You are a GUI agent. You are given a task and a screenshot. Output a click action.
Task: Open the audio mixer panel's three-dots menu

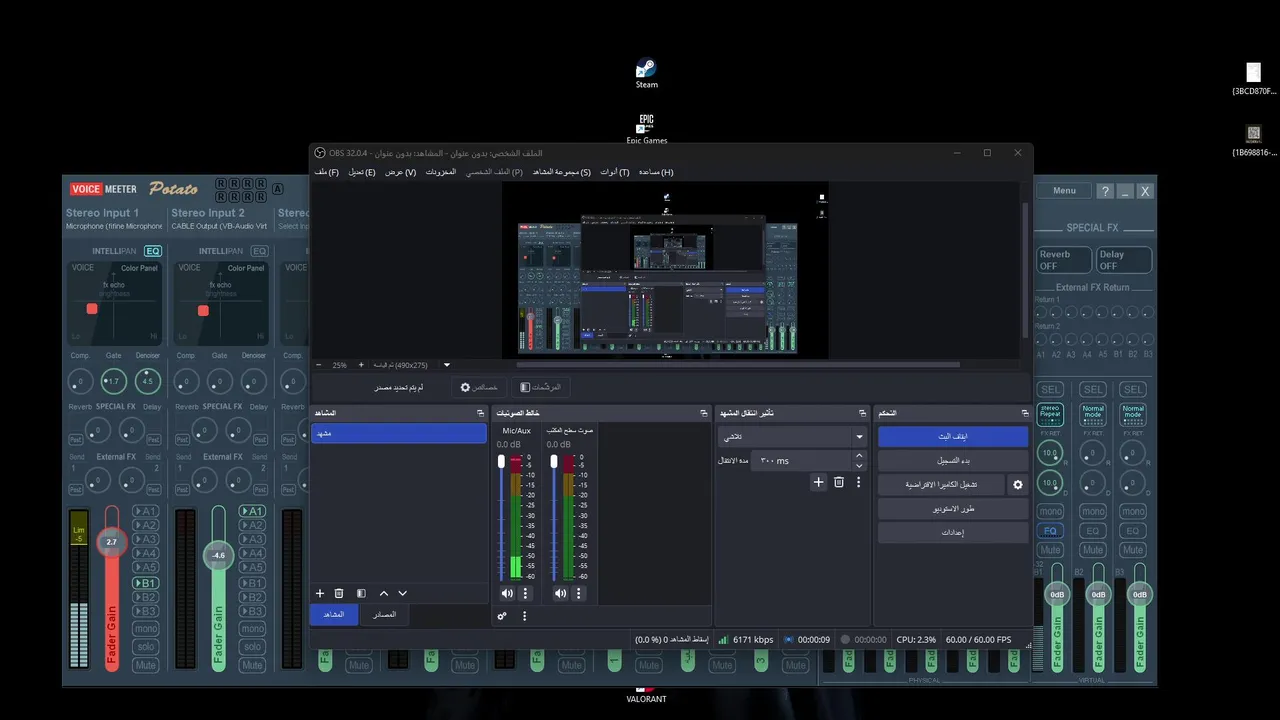point(525,616)
